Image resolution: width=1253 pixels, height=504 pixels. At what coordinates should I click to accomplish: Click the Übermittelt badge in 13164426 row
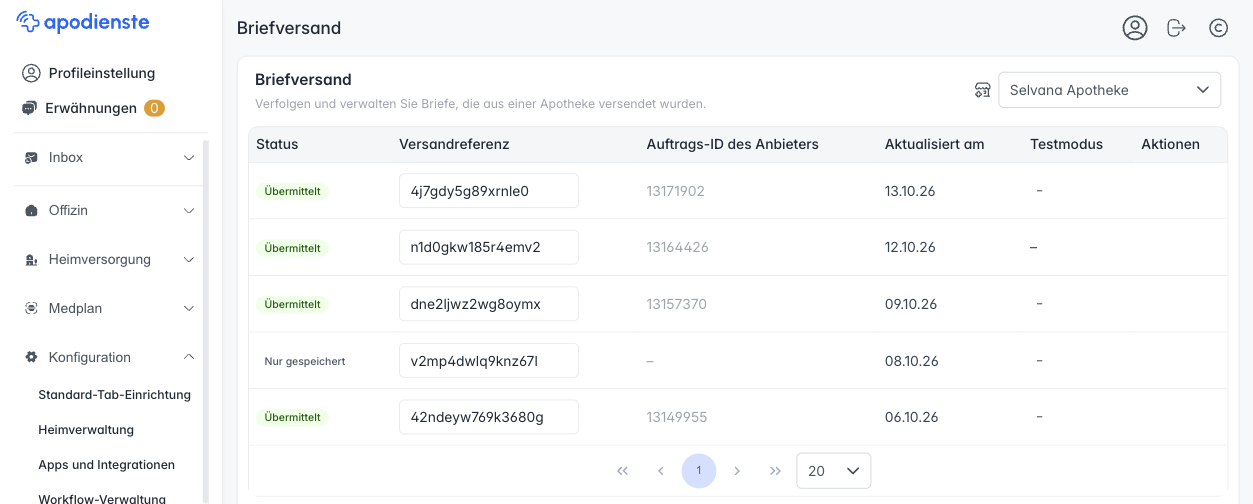tap(292, 247)
